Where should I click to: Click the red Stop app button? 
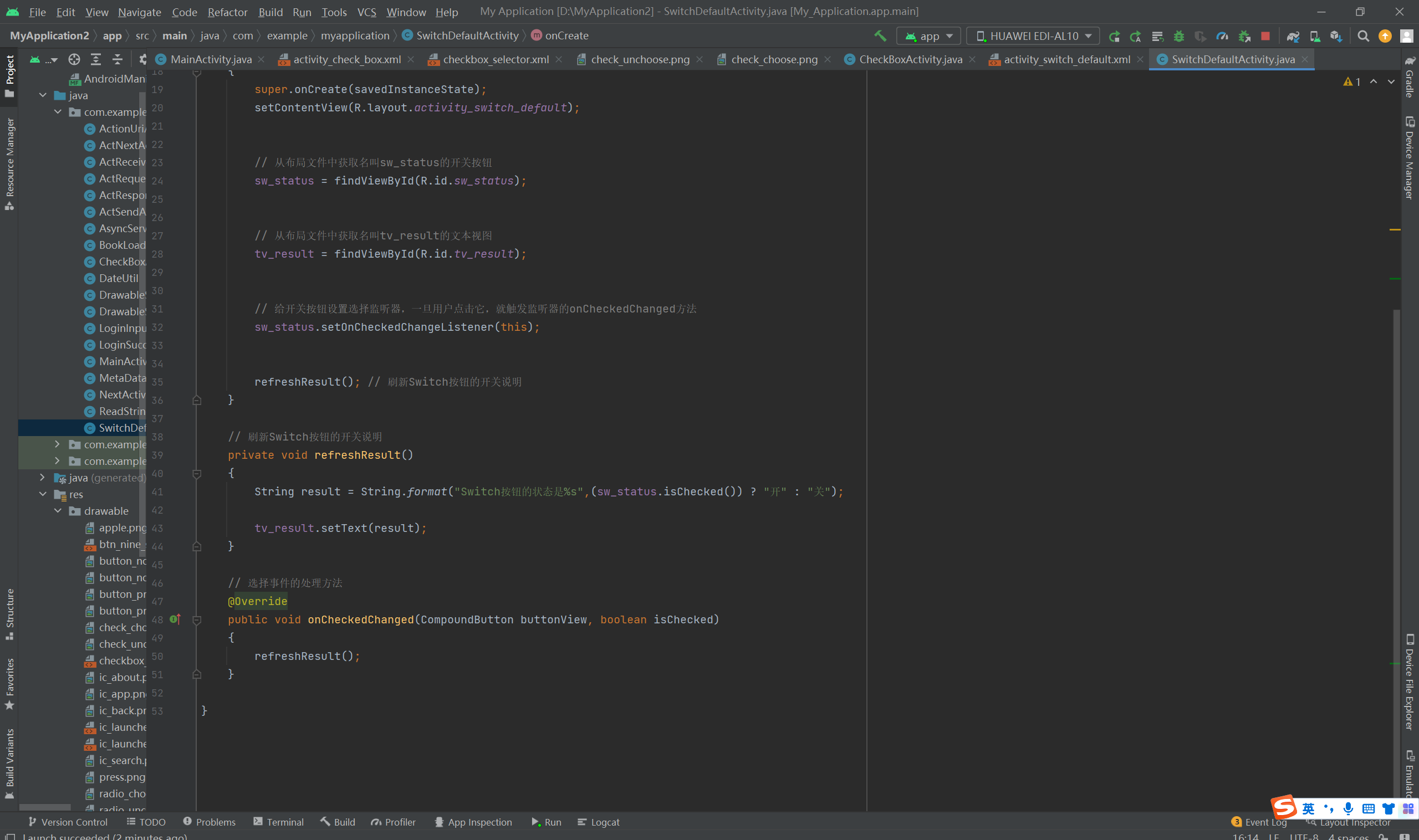(x=1265, y=35)
